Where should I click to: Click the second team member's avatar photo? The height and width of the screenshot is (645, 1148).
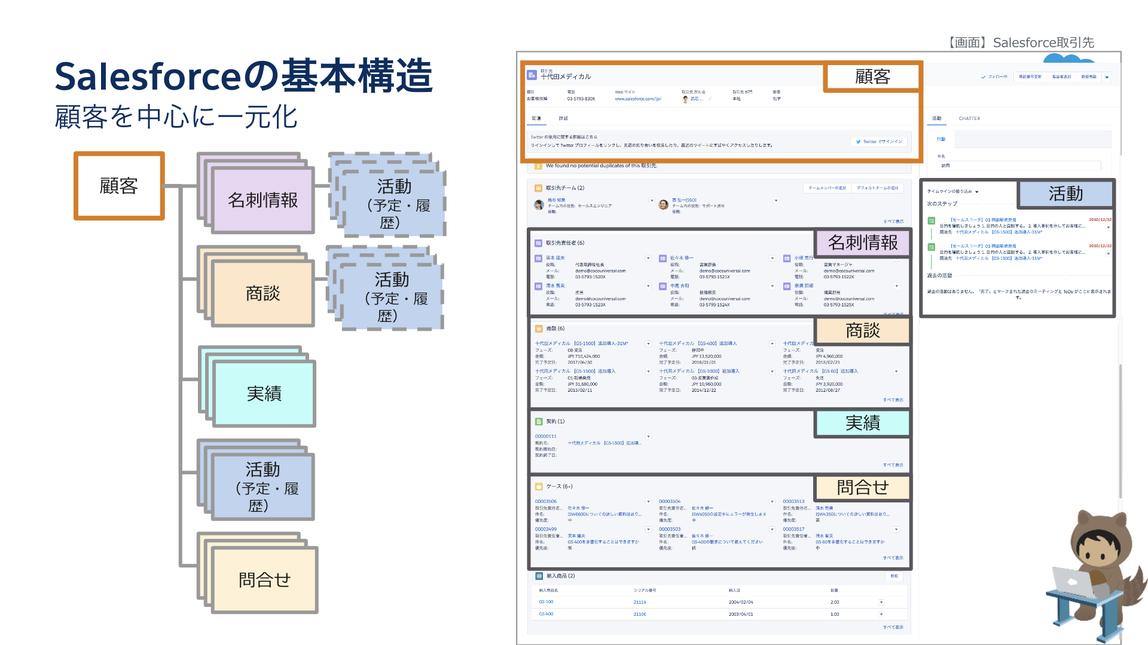[x=663, y=204]
